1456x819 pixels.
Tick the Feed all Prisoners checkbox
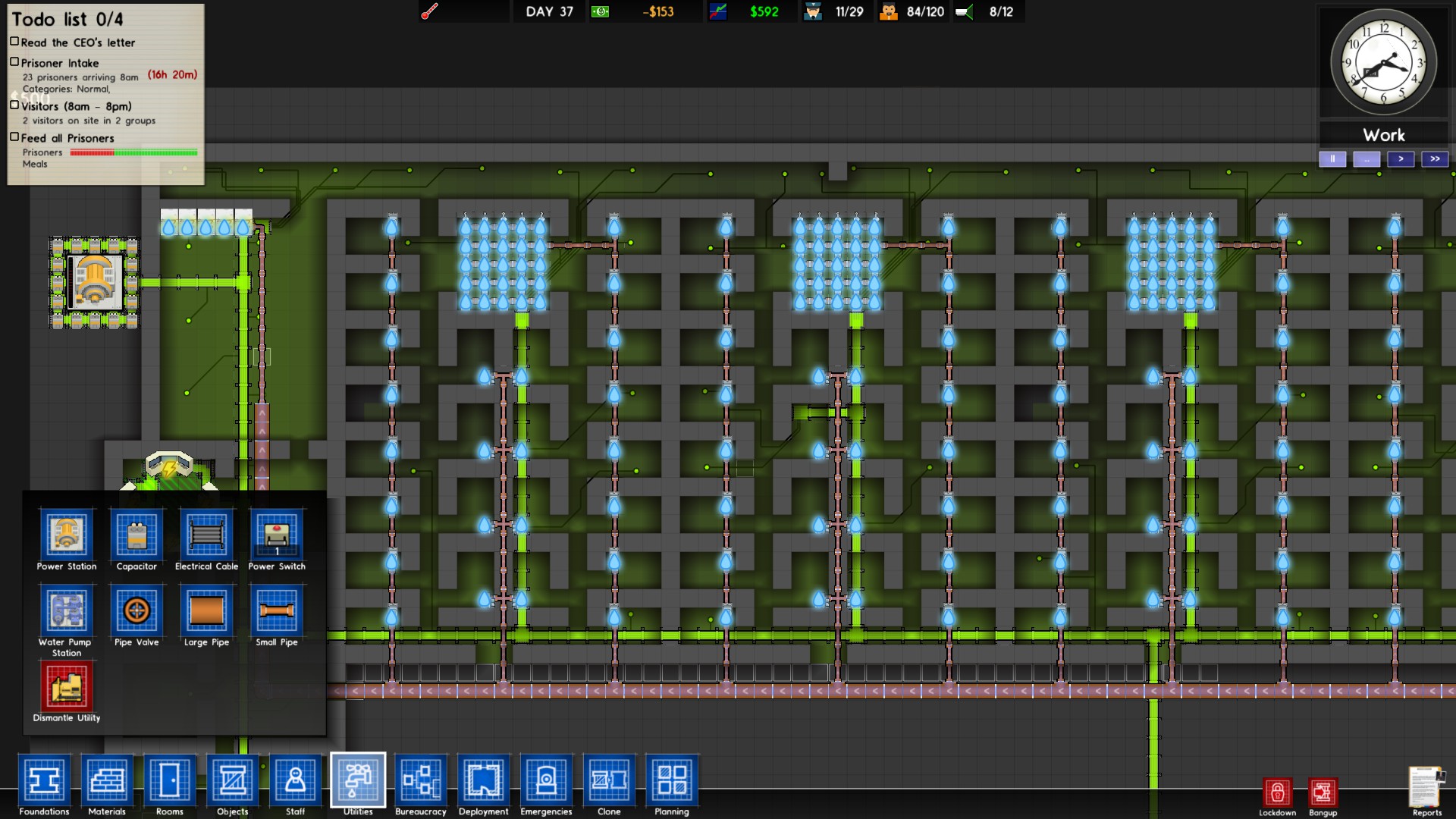coord(14,137)
